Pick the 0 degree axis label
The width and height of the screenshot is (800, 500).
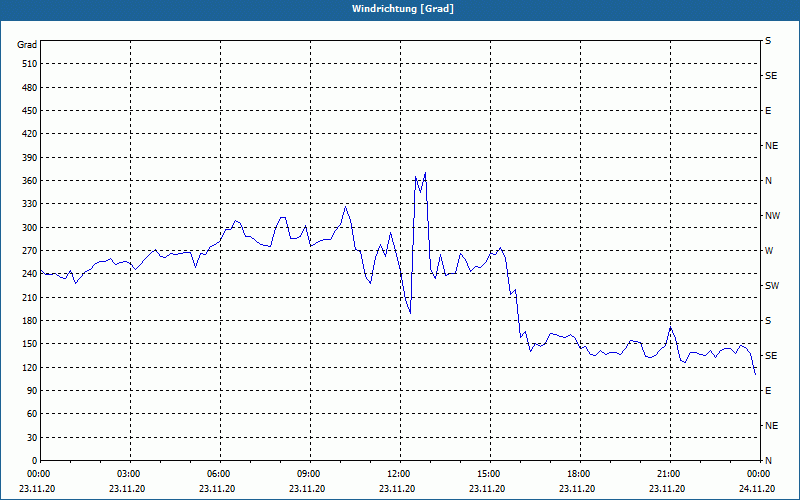(35, 461)
